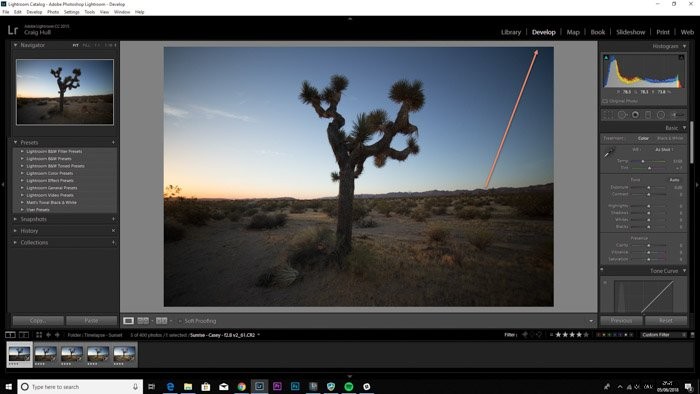The image size is (700, 394).
Task: Collapse the Histogram panel
Action: pyautogui.click(x=684, y=46)
